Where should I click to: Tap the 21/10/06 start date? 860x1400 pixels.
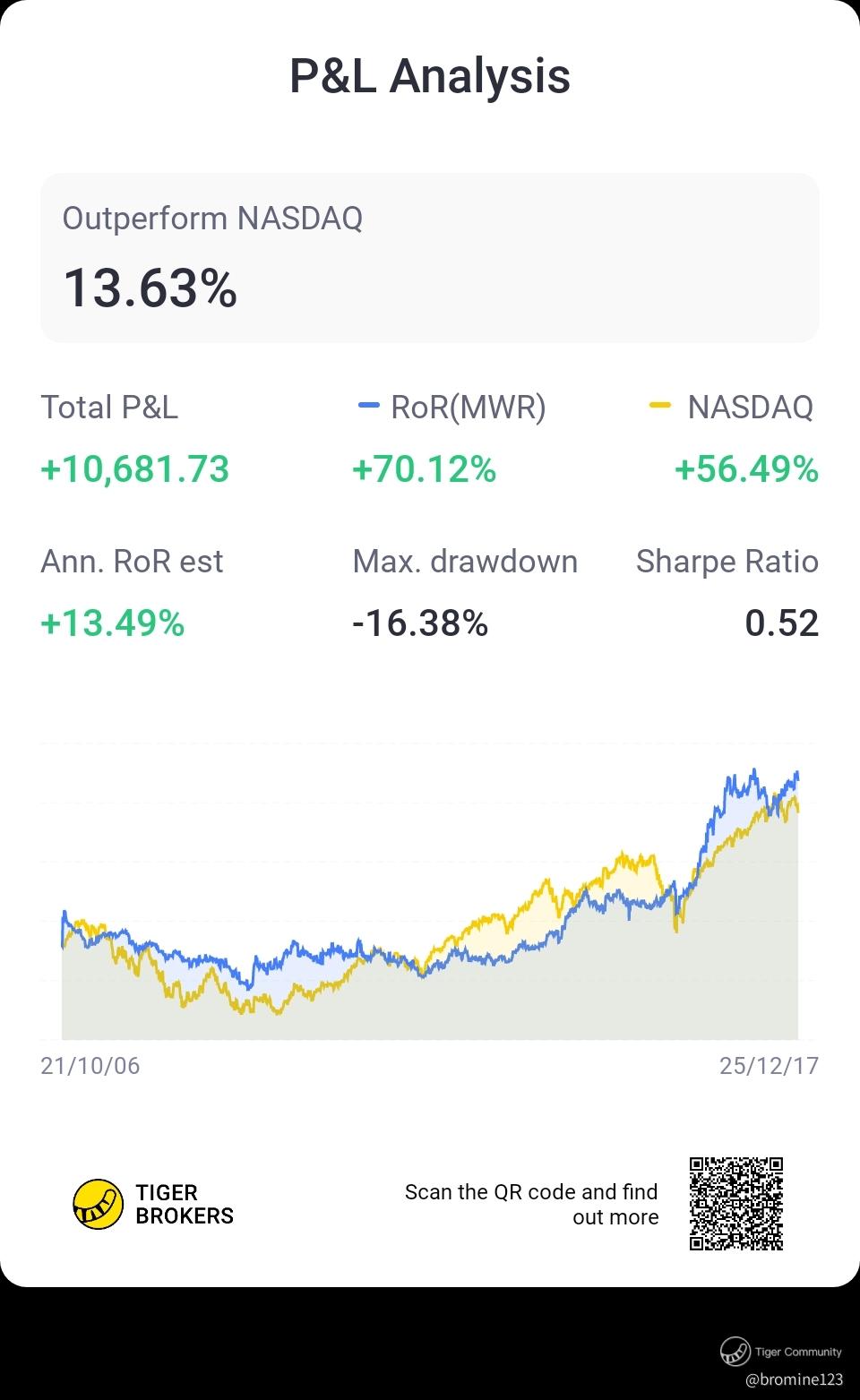pos(90,1066)
